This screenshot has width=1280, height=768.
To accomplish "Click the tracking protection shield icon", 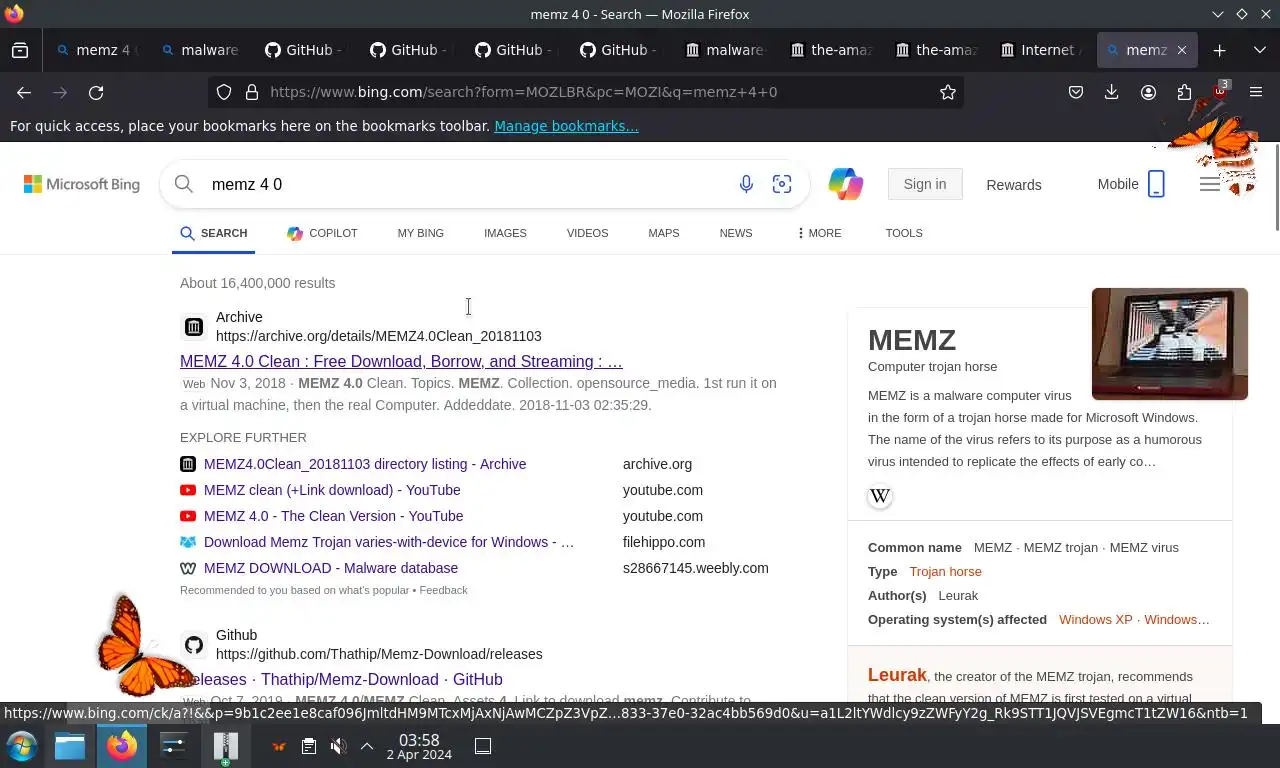I will pyautogui.click(x=224, y=92).
